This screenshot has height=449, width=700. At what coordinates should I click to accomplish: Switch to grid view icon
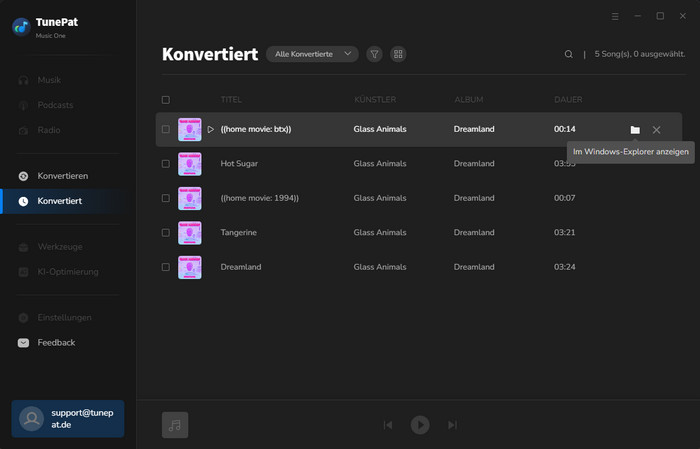tap(398, 54)
